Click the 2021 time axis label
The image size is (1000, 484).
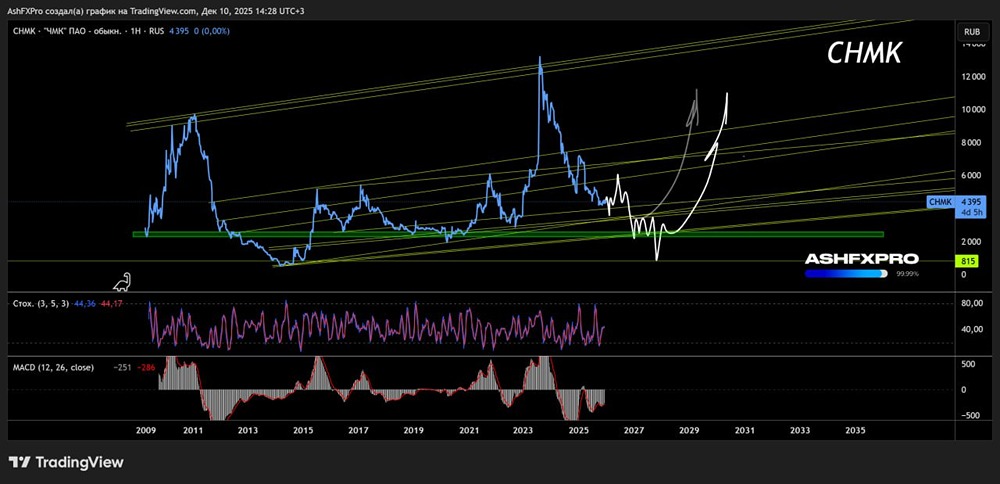coord(469,430)
